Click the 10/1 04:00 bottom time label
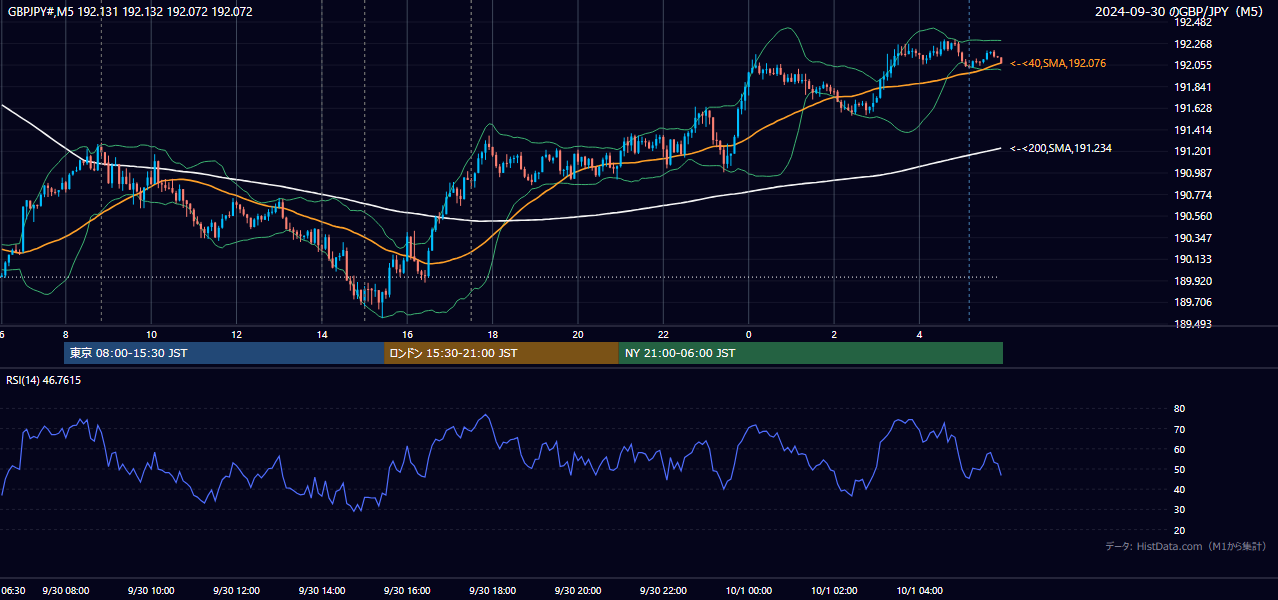Viewport: 1278px width, 600px height. pos(919,590)
